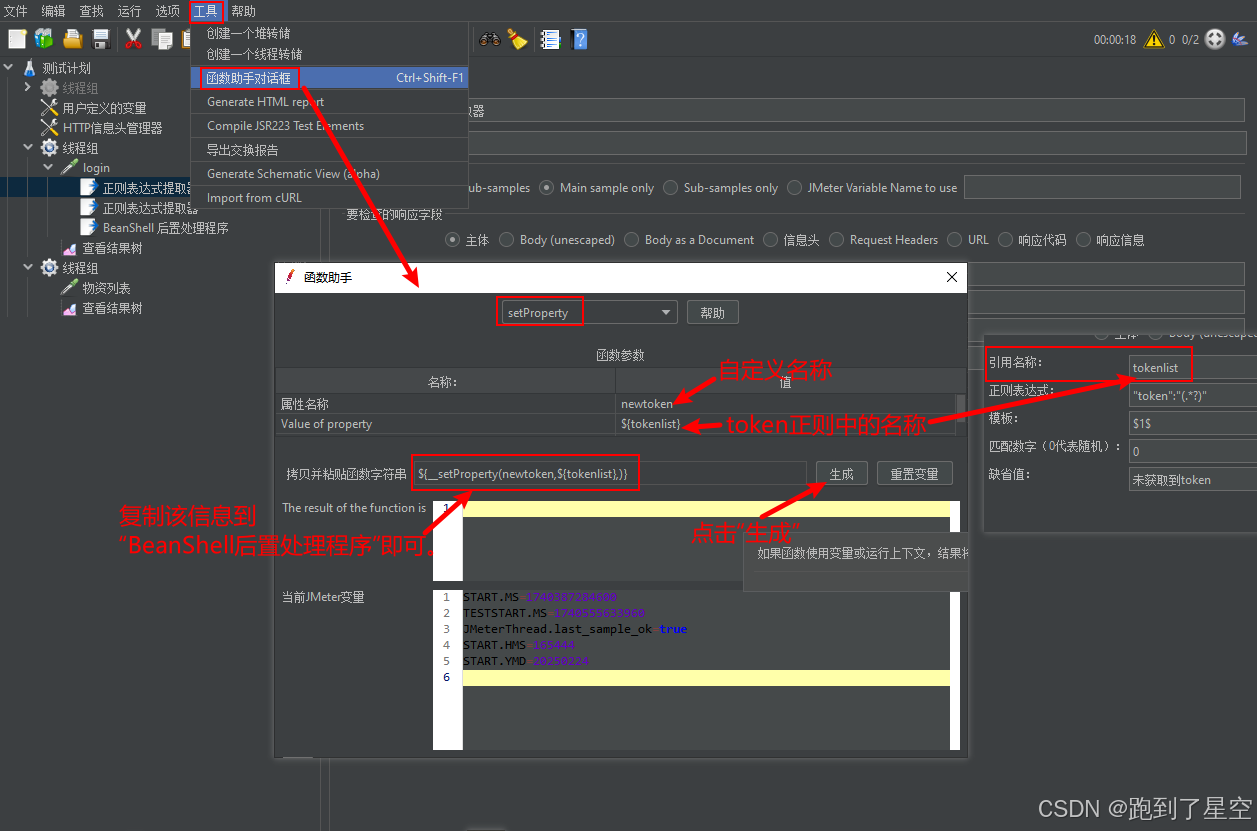Click the broom Reset Search icon
This screenshot has width=1257, height=831.
(x=517, y=39)
